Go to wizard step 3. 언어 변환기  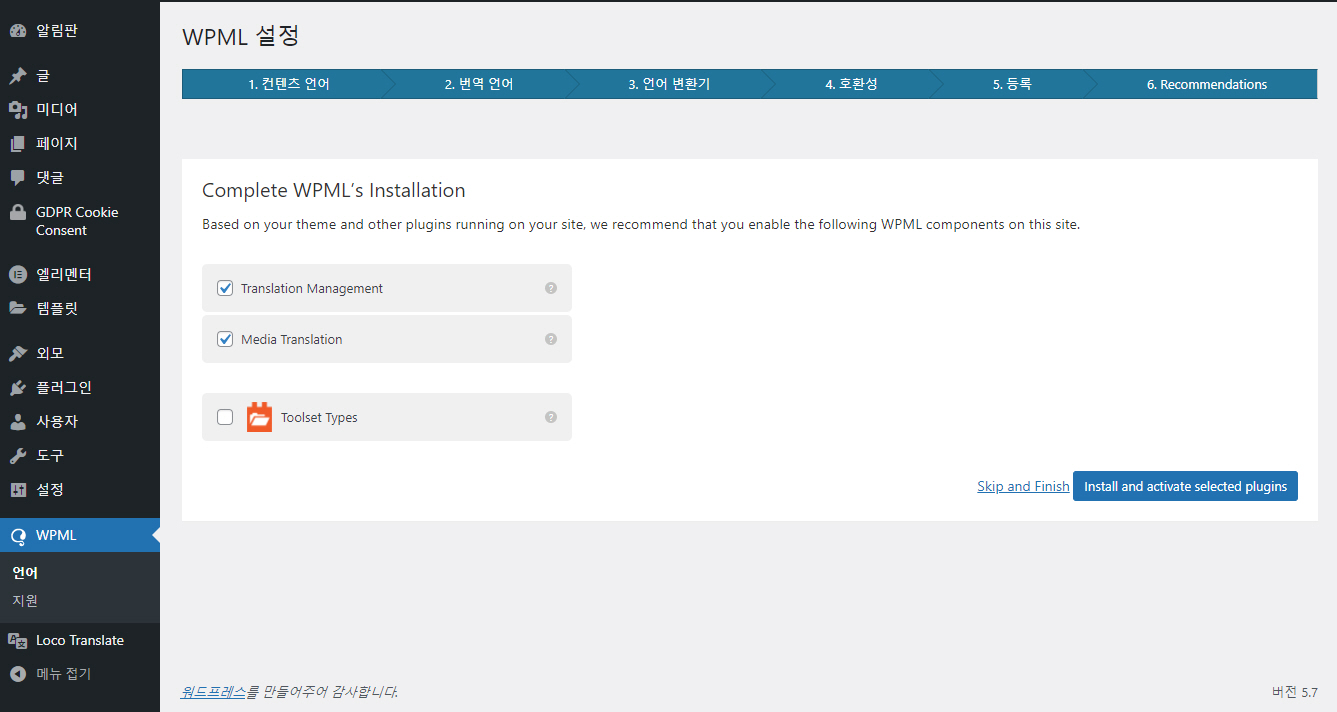tap(669, 84)
